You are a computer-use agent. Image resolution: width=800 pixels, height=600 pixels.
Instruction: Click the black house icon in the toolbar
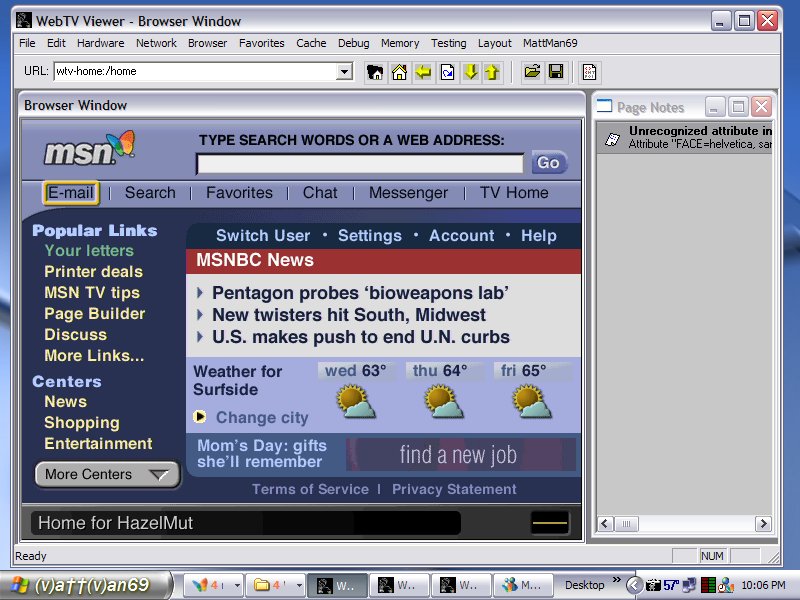(375, 72)
